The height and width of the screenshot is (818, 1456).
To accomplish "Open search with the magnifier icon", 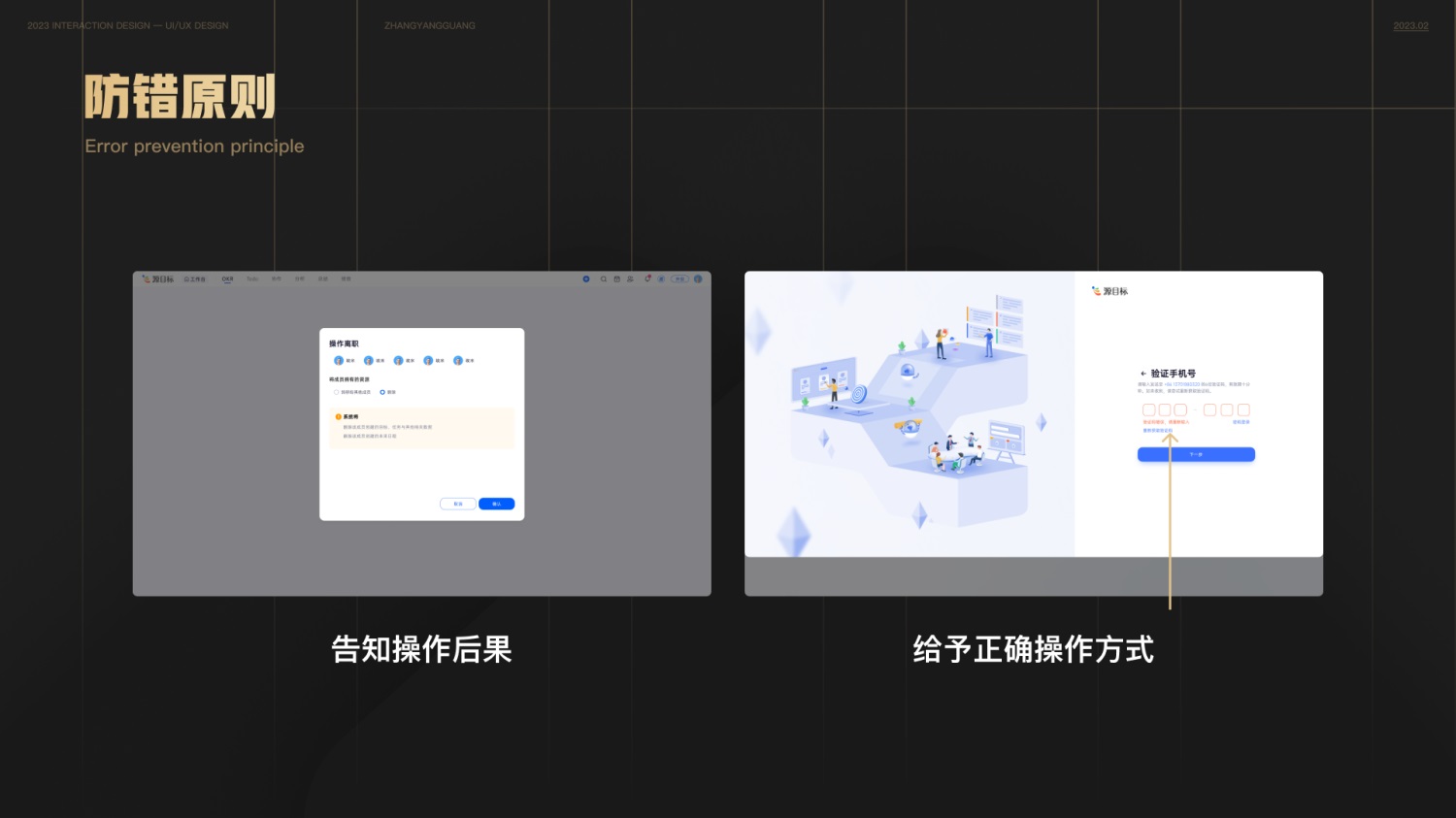I will click(604, 278).
